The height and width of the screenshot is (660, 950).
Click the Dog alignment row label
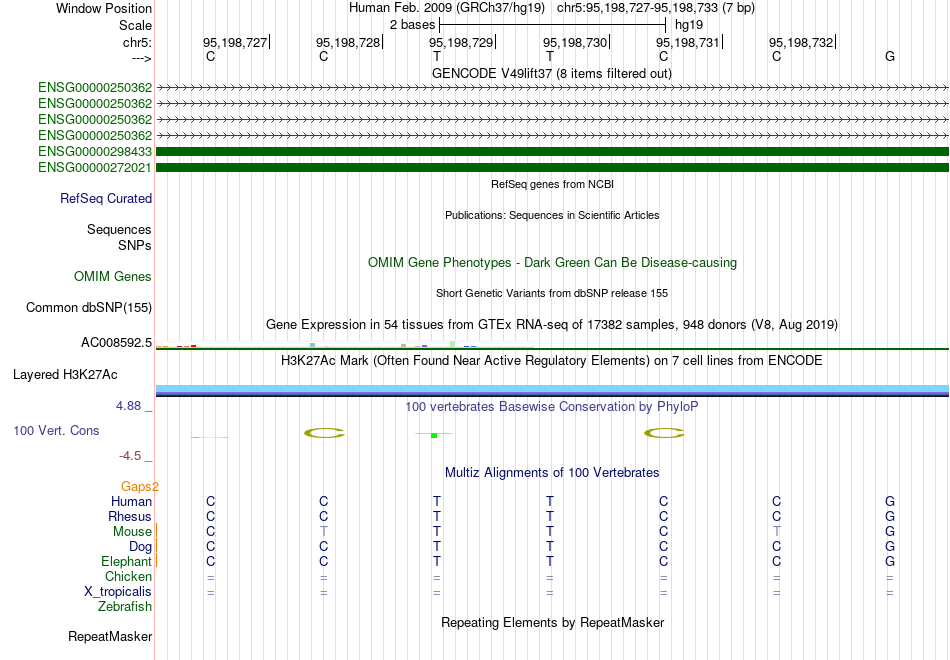click(x=140, y=547)
